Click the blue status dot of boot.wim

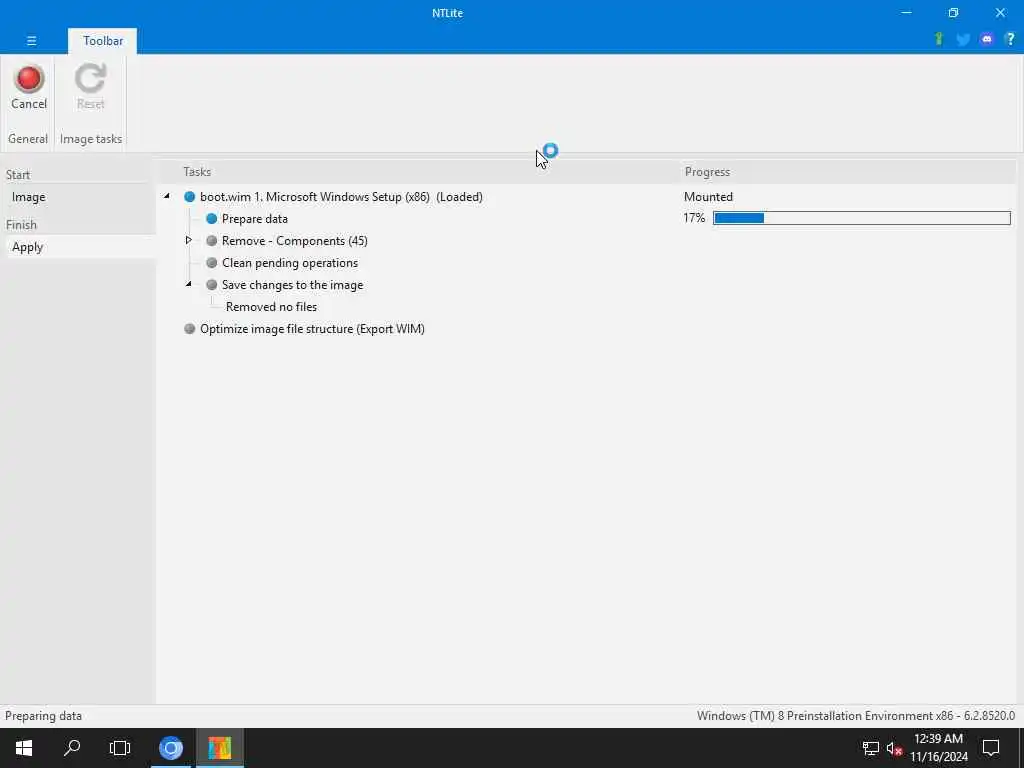[x=189, y=197]
